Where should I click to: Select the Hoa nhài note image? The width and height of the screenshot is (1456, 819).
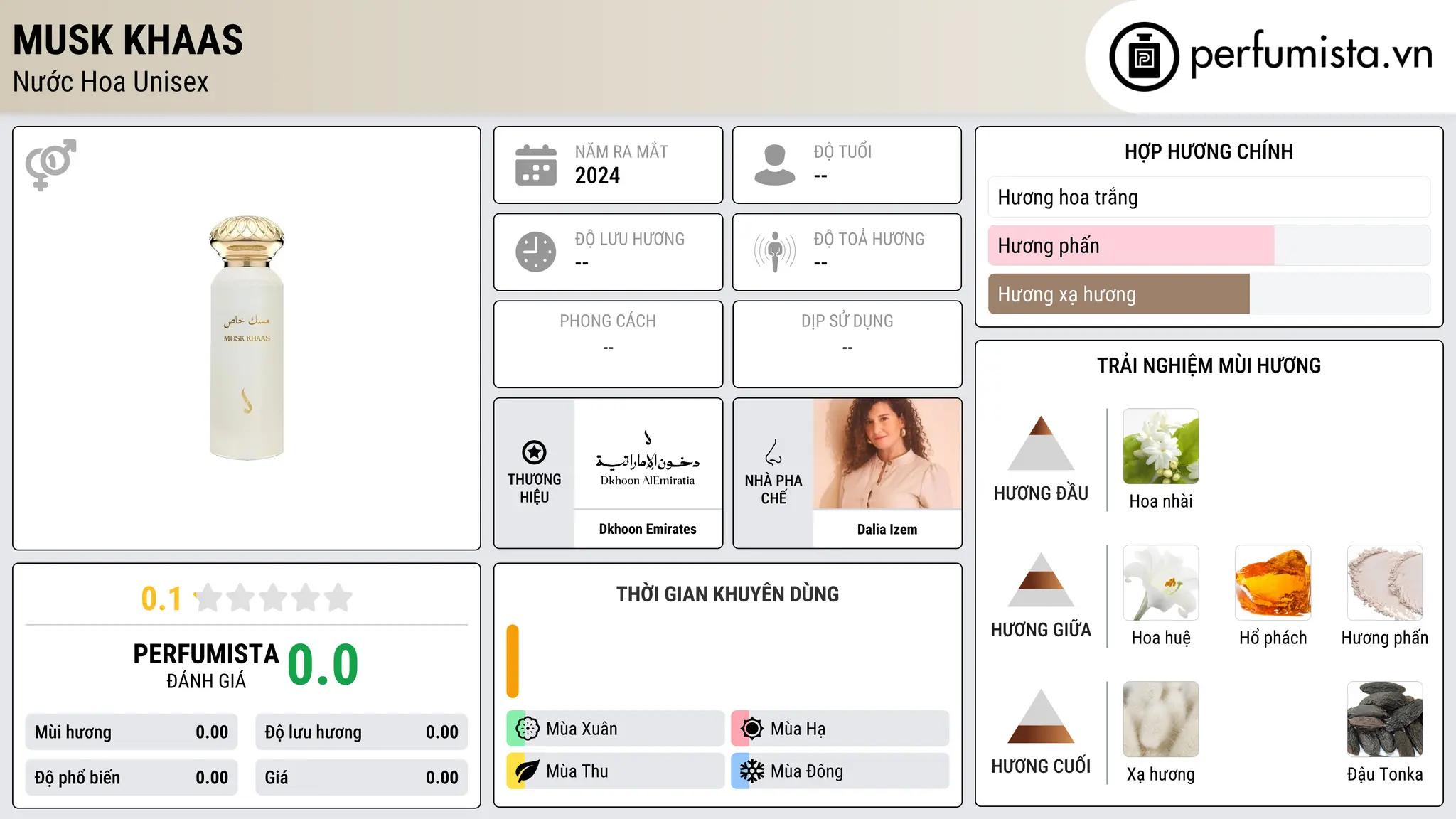(1161, 446)
